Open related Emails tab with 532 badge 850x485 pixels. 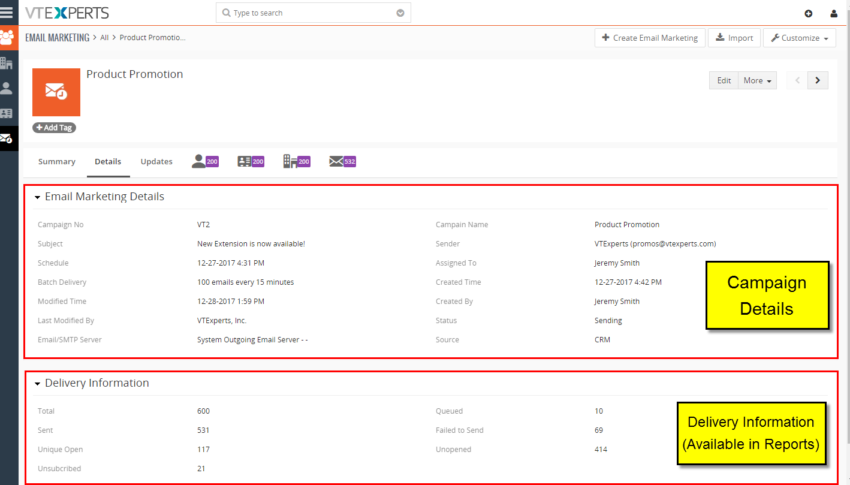(342, 161)
